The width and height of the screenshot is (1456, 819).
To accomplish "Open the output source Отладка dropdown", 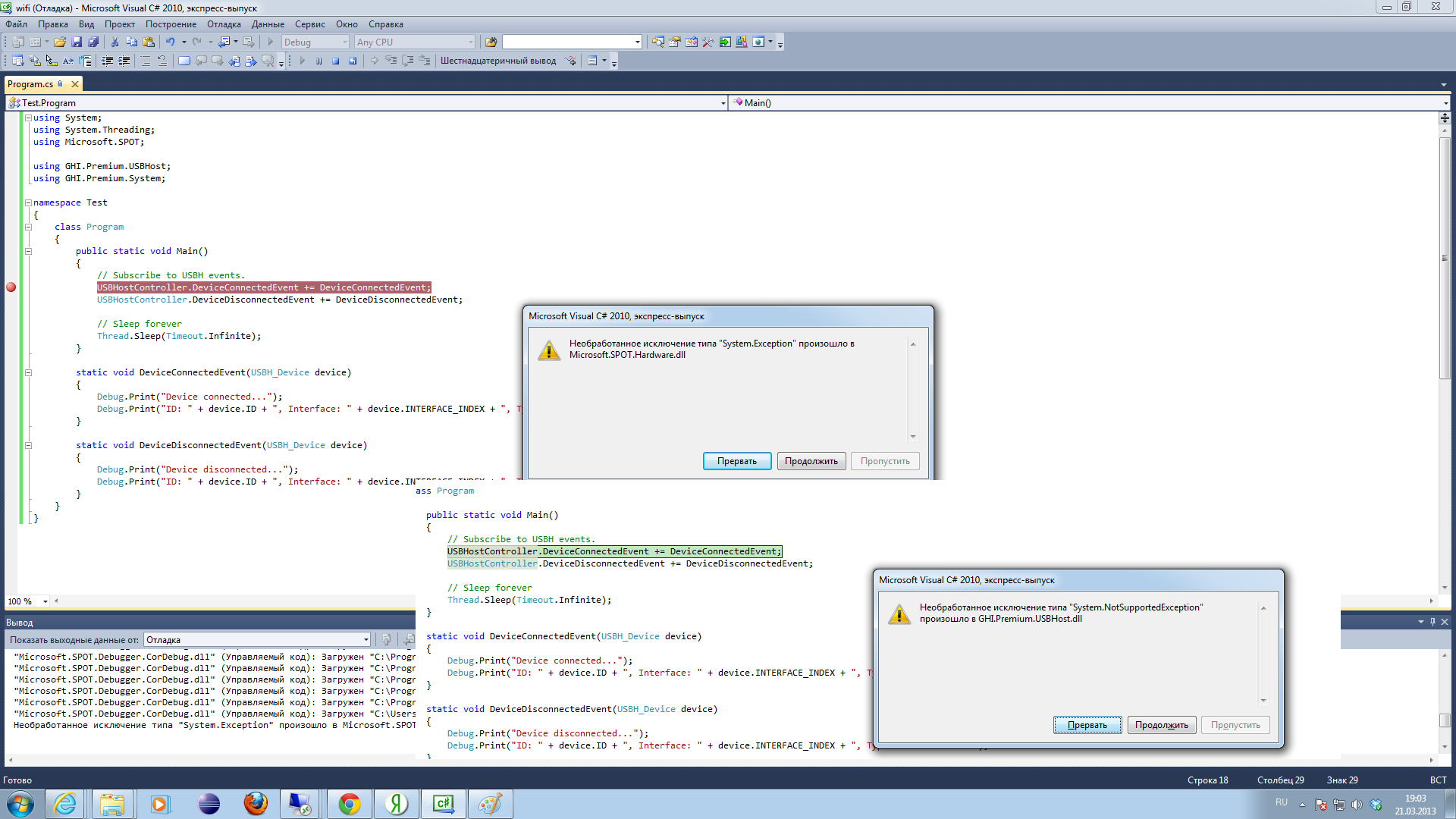I will 366,640.
